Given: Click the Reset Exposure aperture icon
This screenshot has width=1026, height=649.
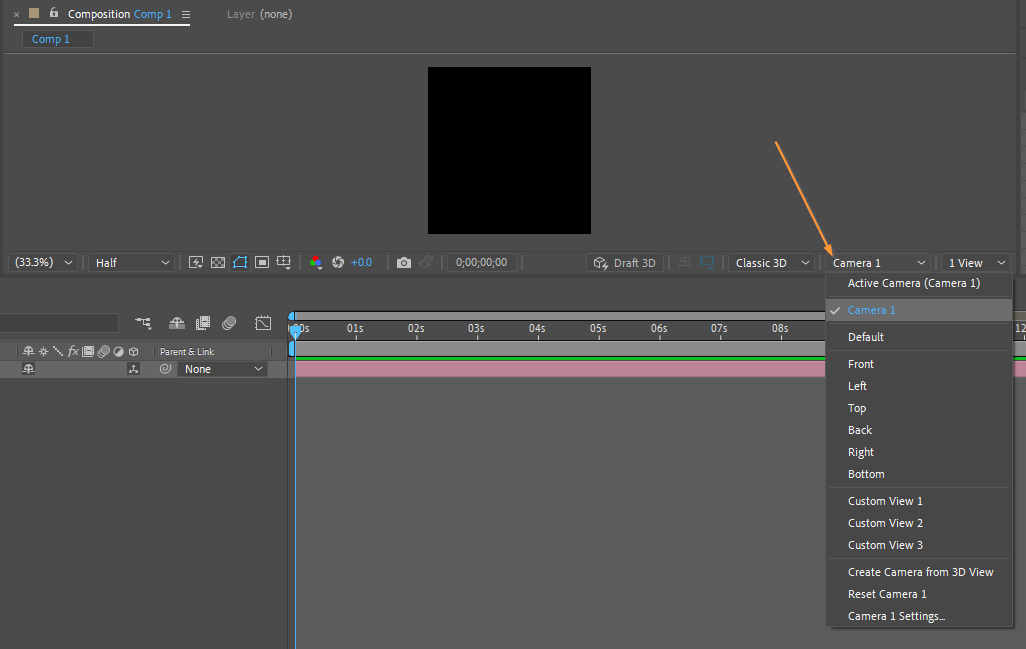Looking at the screenshot, I should [338, 262].
